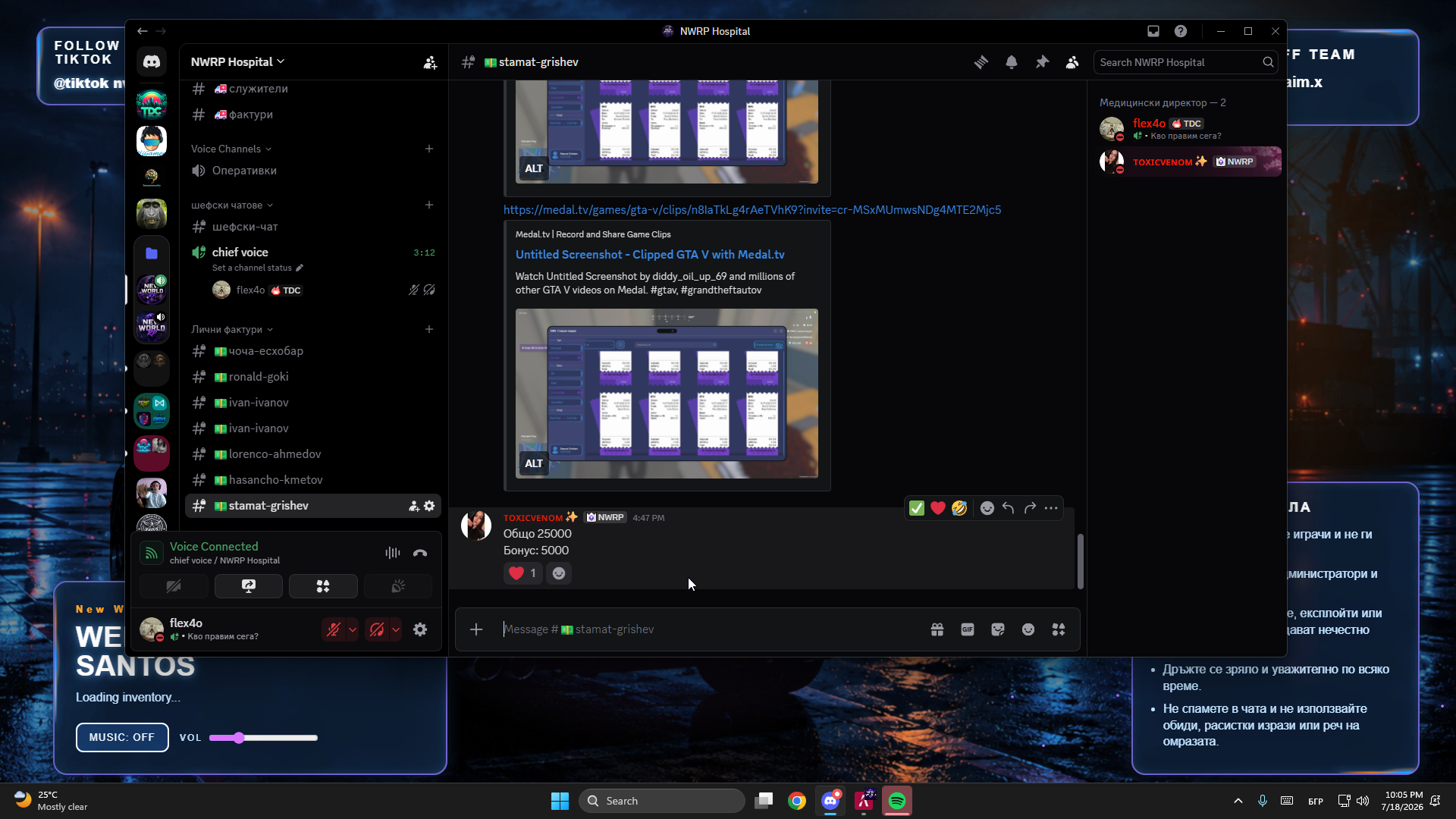The height and width of the screenshot is (819, 1456).
Task: Open the lorenco-ahmedov channel
Action: click(x=313, y=454)
